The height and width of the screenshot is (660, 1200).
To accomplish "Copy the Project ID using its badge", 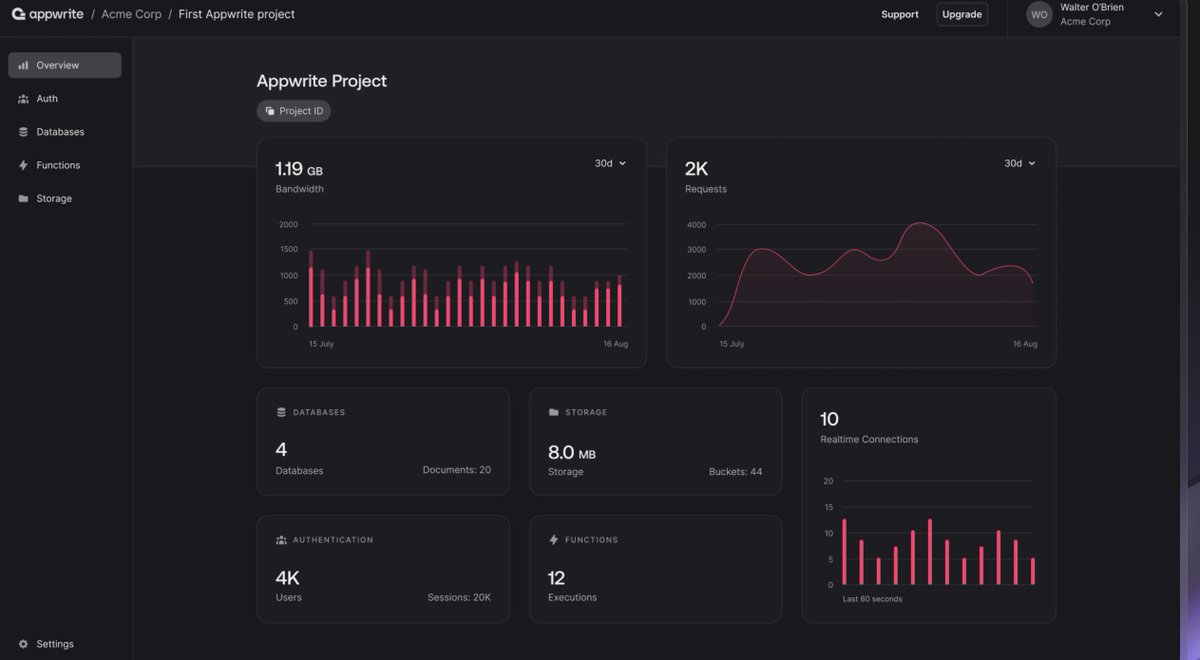I will (x=293, y=110).
